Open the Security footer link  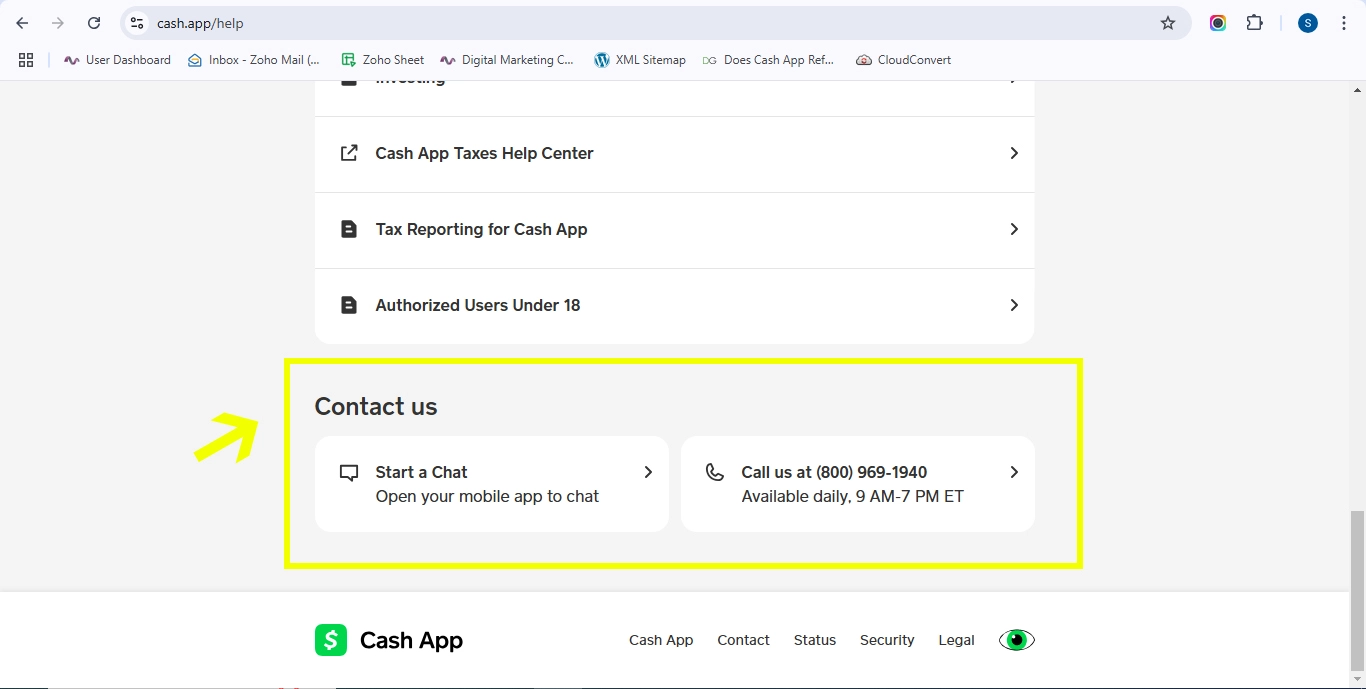click(x=887, y=640)
